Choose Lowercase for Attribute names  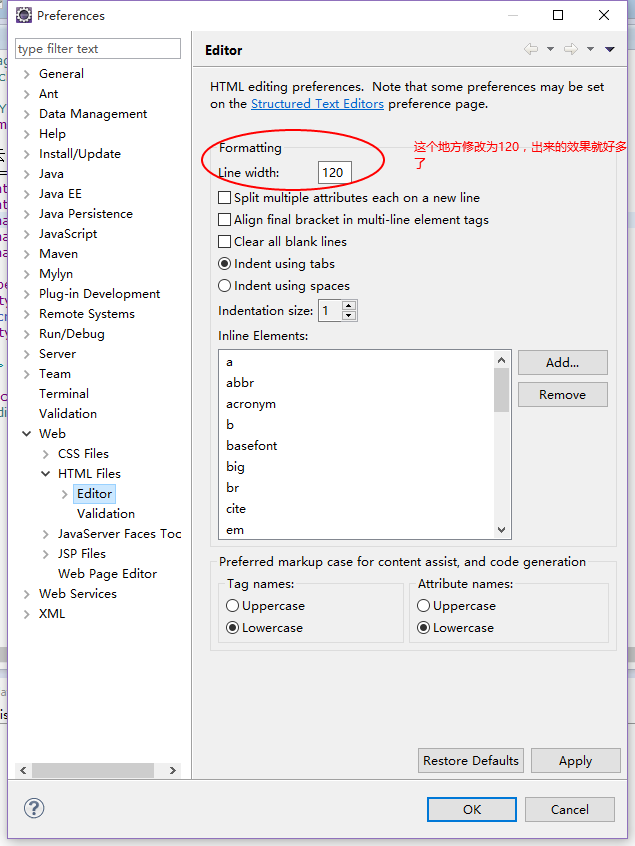[424, 627]
